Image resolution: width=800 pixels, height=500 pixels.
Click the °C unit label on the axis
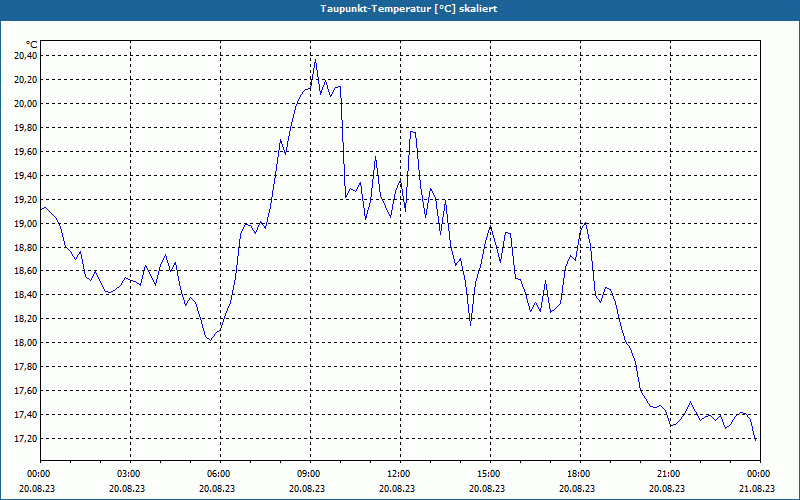click(31, 45)
